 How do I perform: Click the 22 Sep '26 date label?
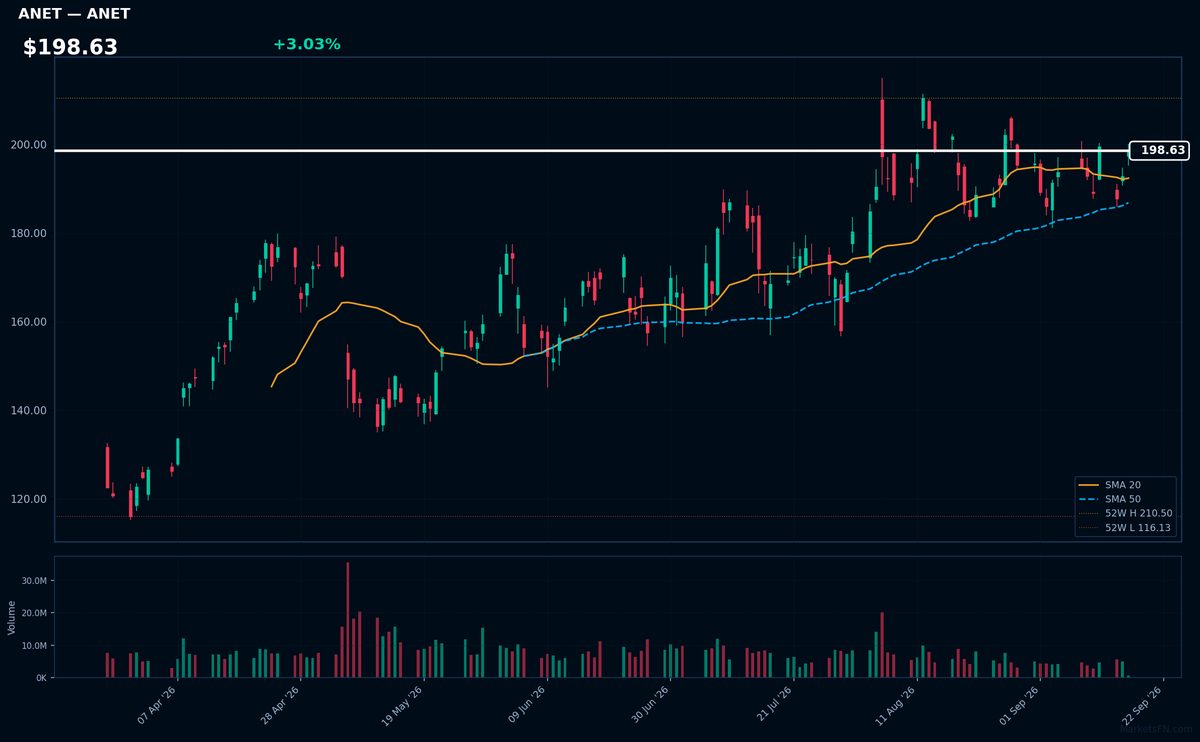coord(1142,704)
